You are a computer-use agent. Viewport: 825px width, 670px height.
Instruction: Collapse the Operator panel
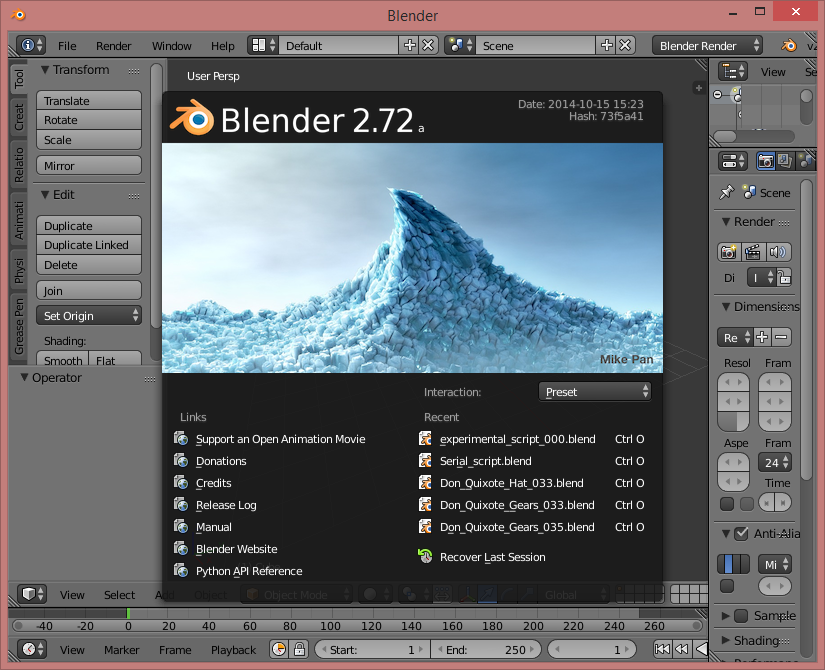click(x=24, y=377)
